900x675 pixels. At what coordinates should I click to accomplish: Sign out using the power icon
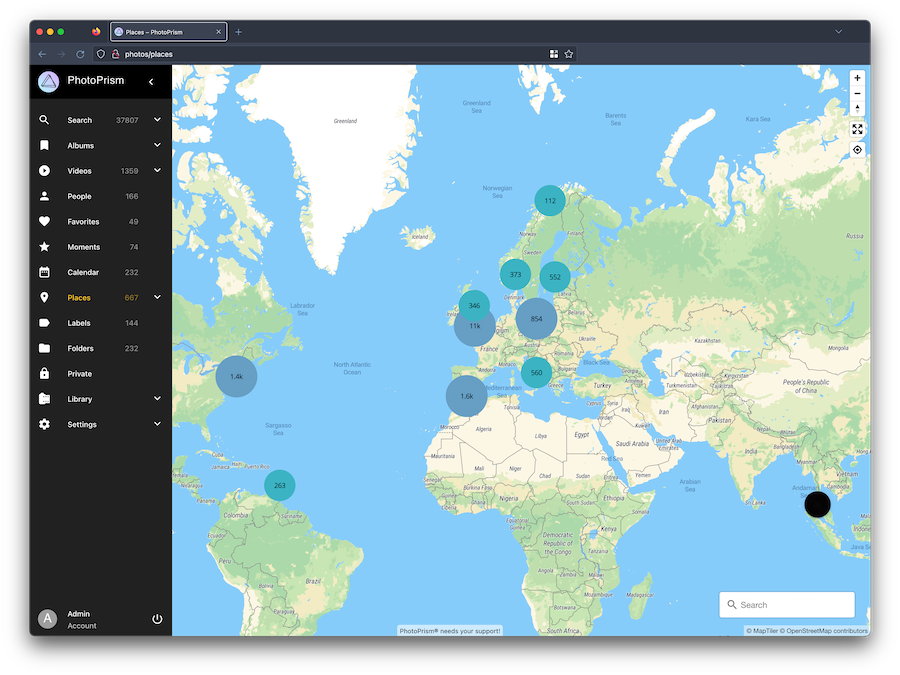click(x=157, y=618)
